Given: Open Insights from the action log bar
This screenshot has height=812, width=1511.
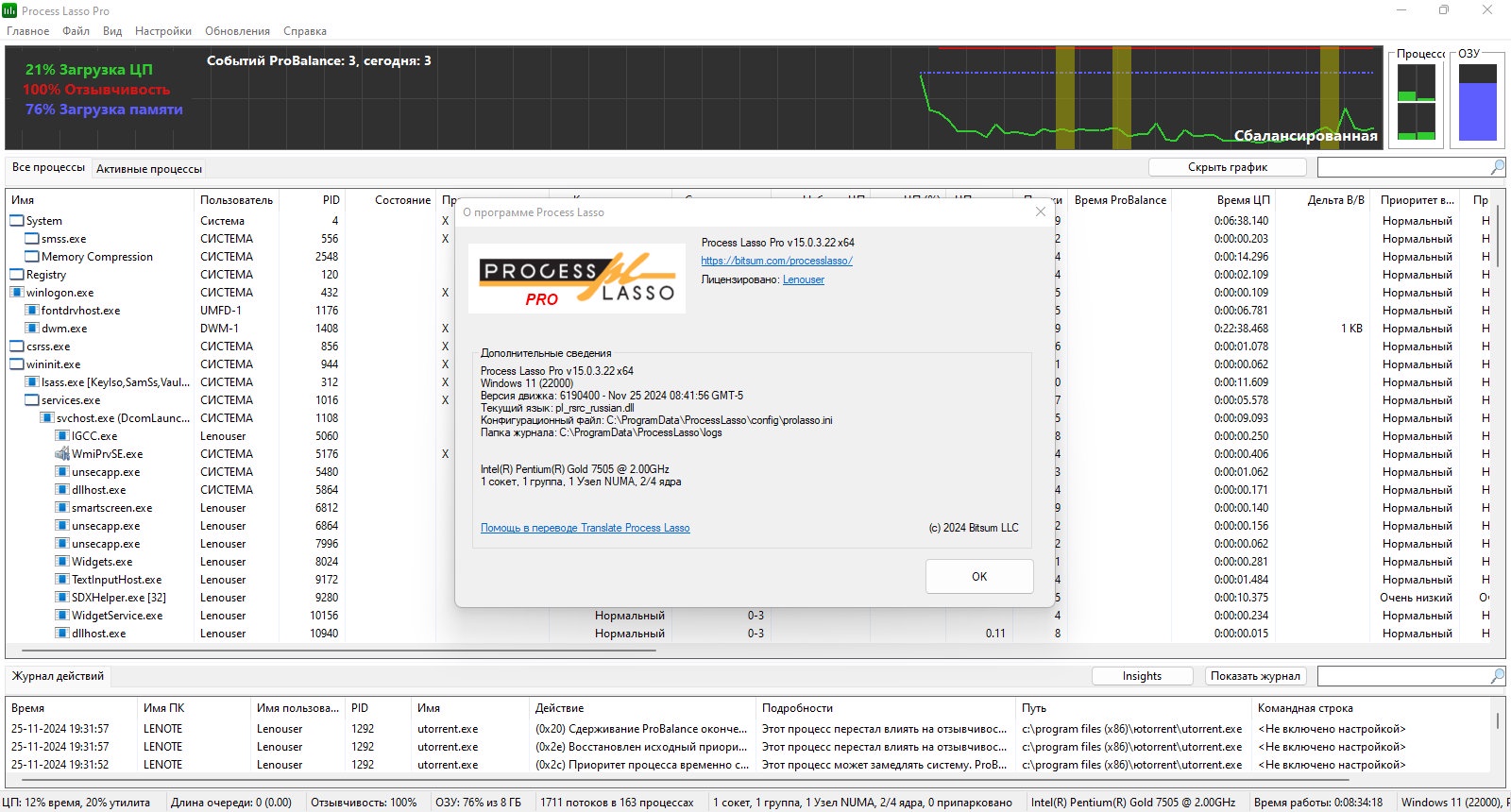Looking at the screenshot, I should (1142, 676).
